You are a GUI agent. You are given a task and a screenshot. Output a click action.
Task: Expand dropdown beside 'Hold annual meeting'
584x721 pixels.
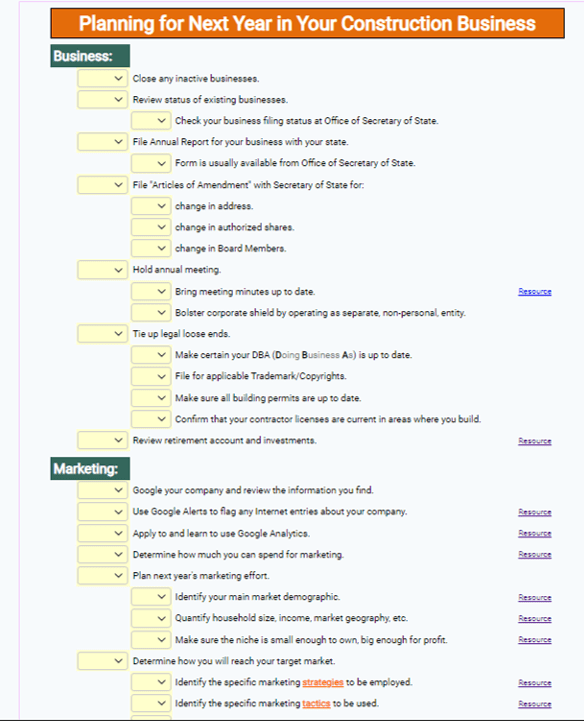tap(103, 270)
